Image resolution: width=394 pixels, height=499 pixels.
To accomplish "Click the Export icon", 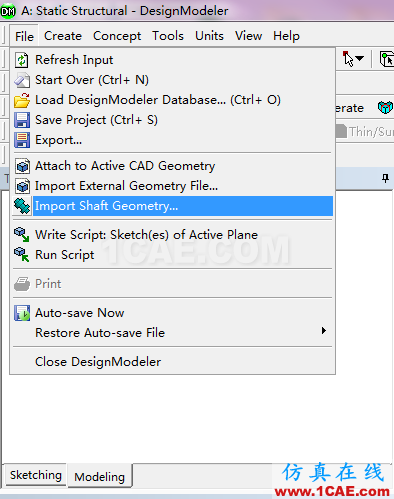I will 22,140.
